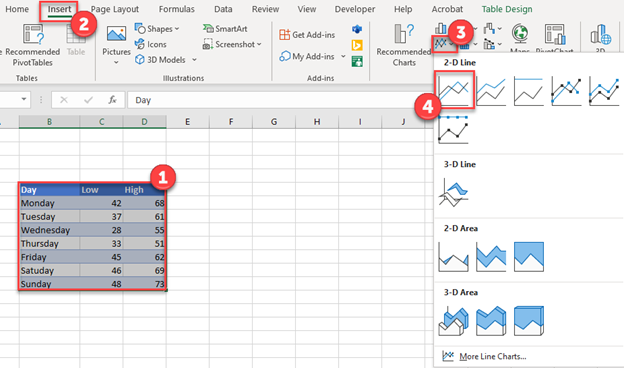
Task: Click the High header cell
Action: tap(144, 190)
